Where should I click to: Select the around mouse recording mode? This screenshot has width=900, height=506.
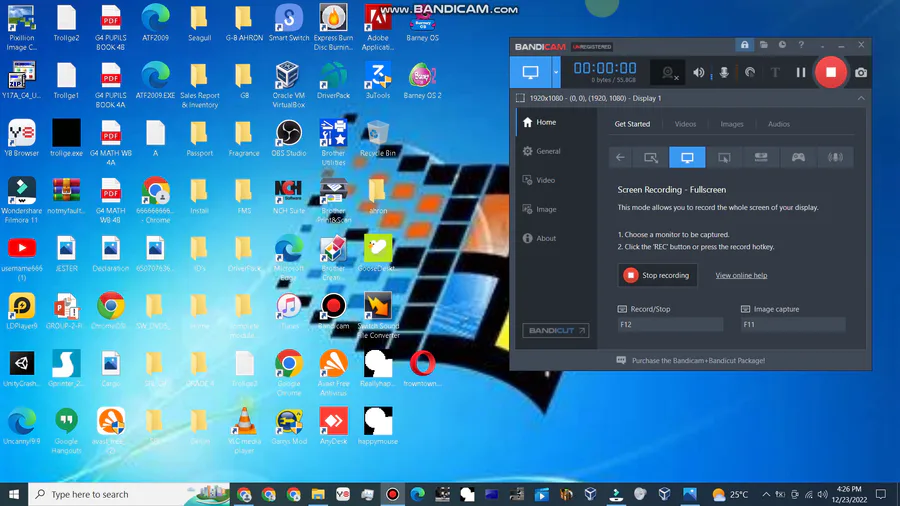click(724, 157)
